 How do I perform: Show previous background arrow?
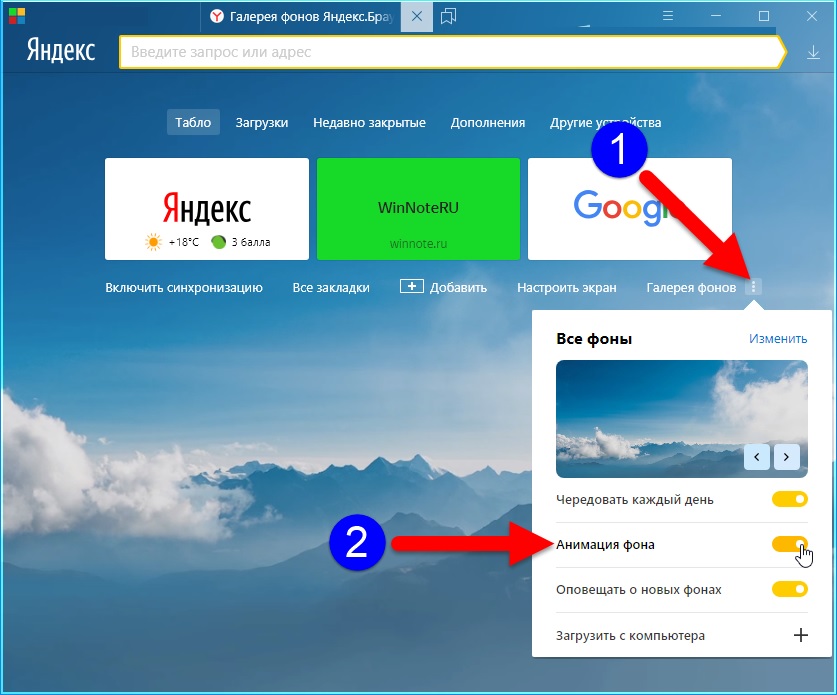pos(757,457)
